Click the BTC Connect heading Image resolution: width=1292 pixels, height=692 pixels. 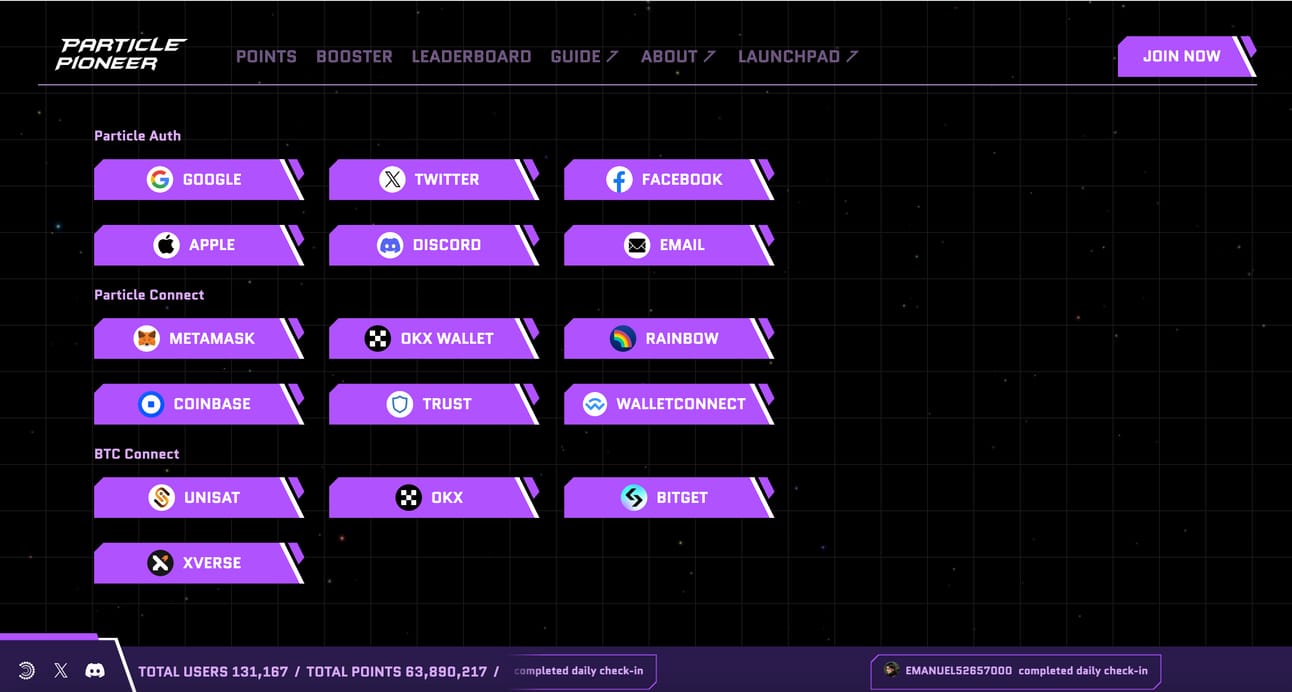pyautogui.click(x=137, y=454)
